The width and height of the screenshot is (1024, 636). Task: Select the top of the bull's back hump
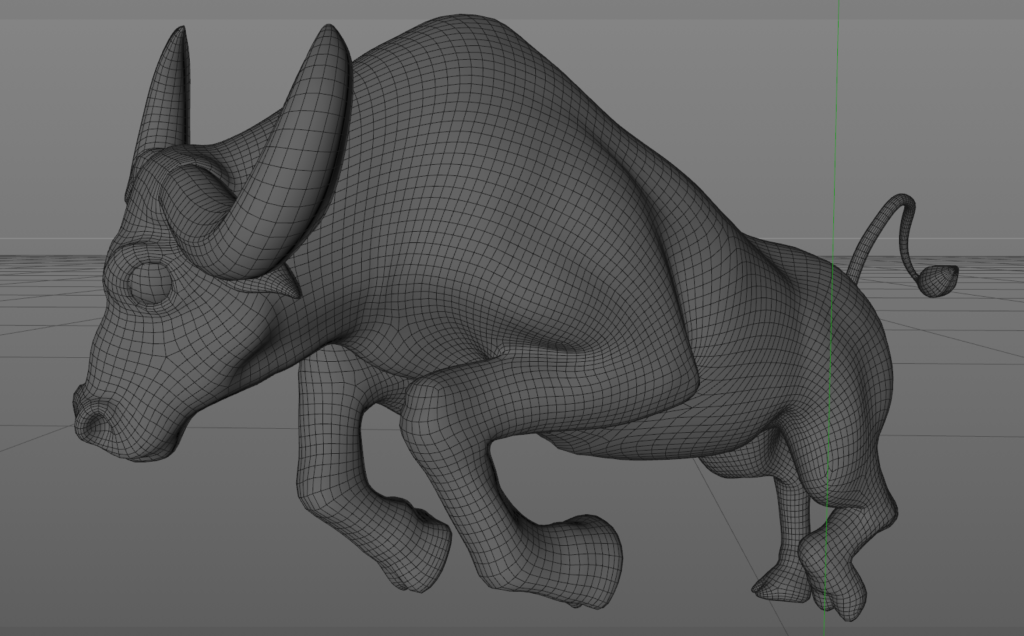[x=470, y=50]
